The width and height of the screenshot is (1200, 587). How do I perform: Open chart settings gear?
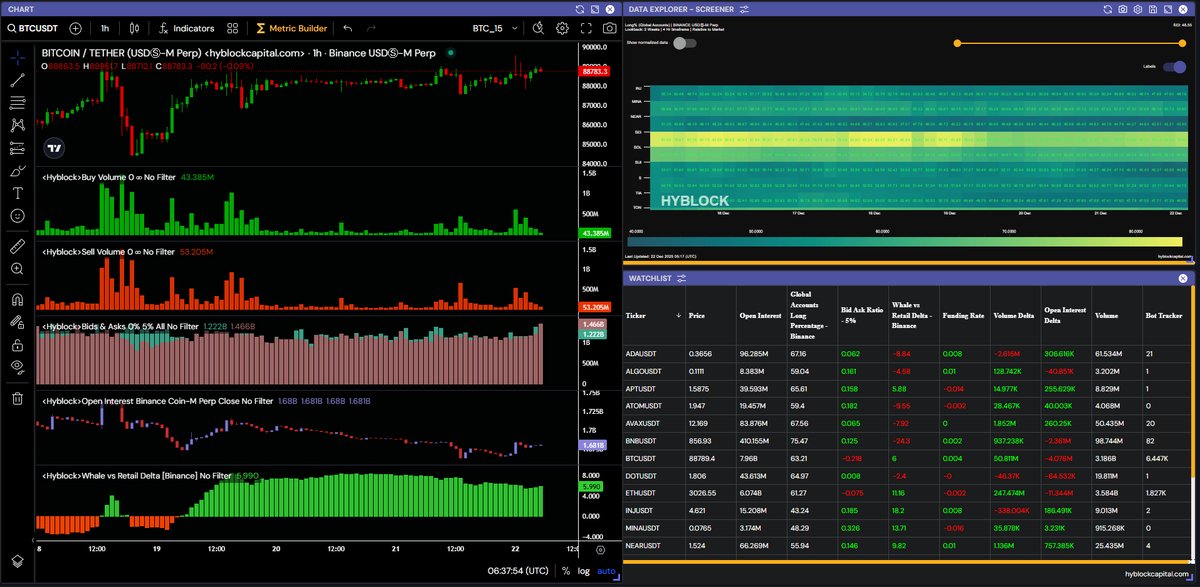[x=562, y=28]
